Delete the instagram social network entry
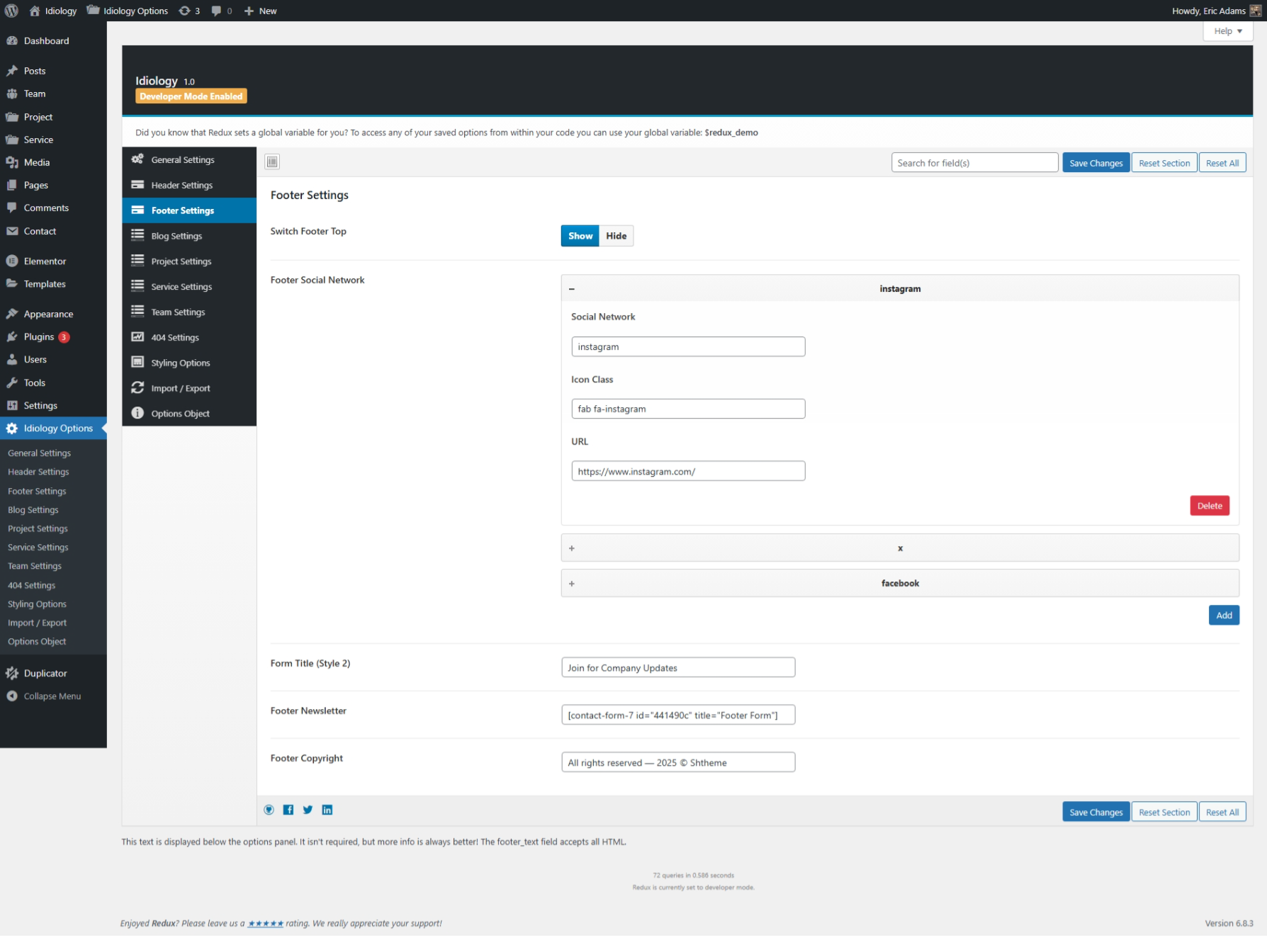The width and height of the screenshot is (1267, 952). coord(1209,506)
